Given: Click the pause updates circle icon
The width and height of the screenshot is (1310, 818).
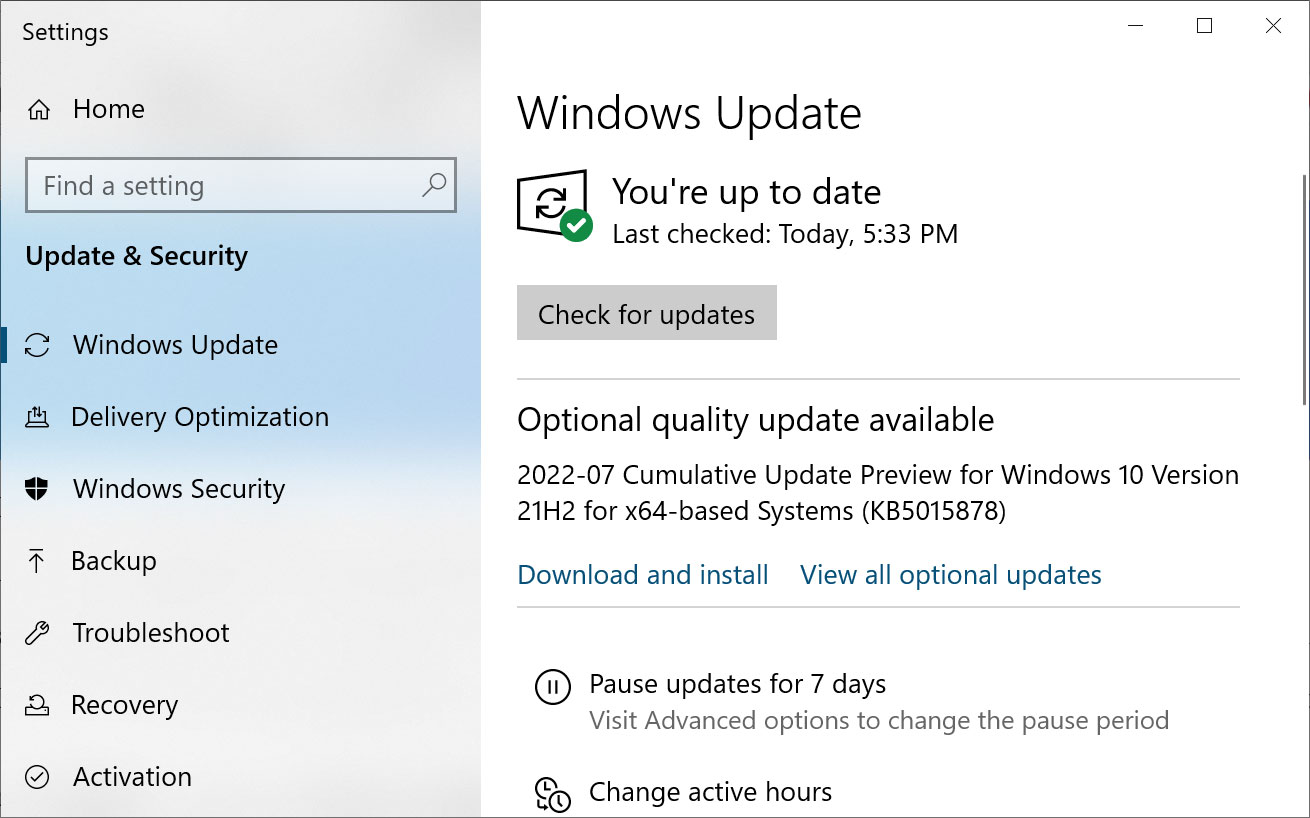Looking at the screenshot, I should click(552, 687).
